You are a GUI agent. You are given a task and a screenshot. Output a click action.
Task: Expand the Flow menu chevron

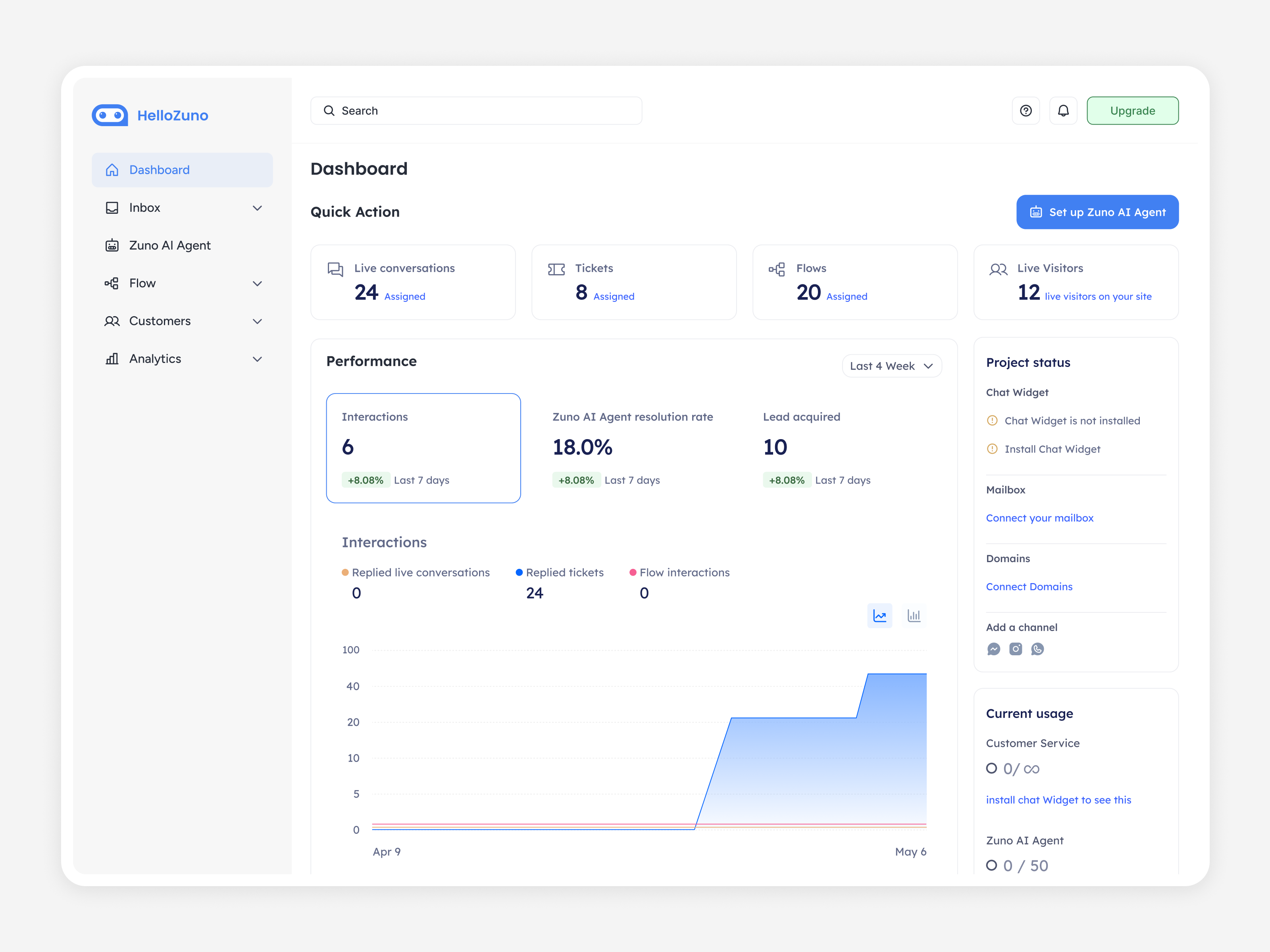pos(257,284)
